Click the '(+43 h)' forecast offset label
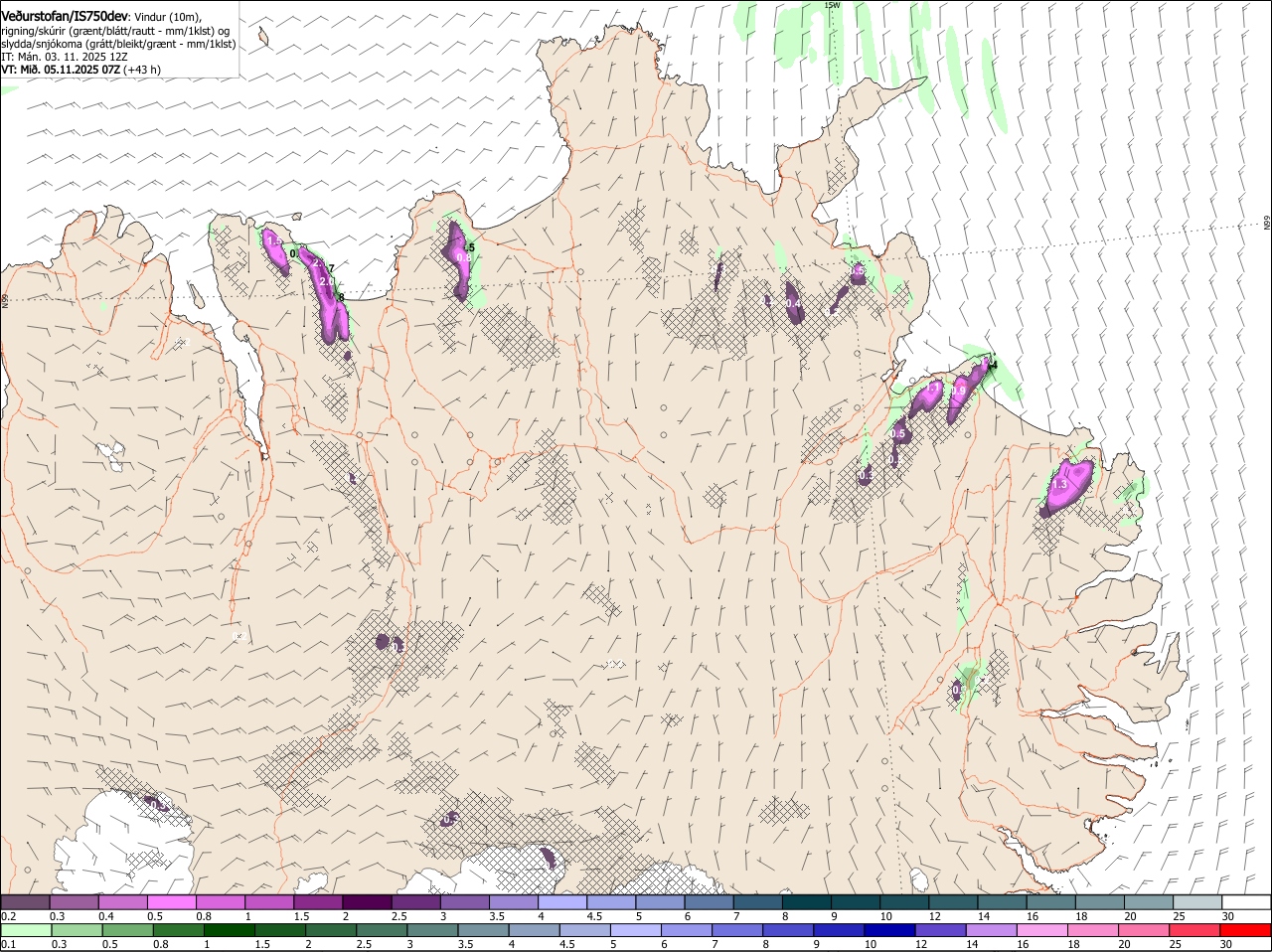 pos(142,70)
